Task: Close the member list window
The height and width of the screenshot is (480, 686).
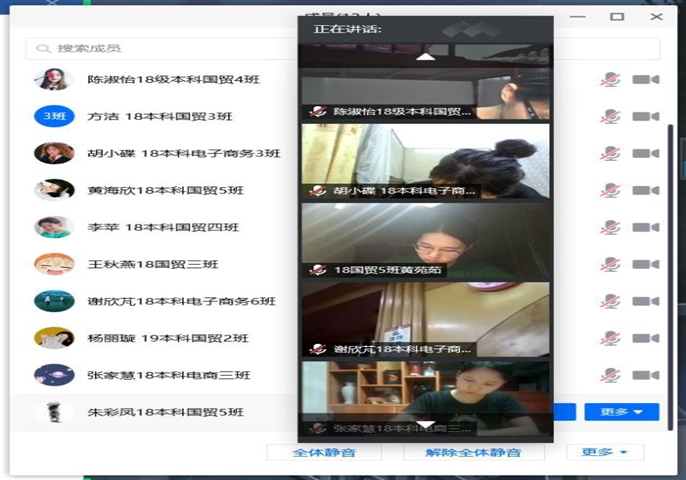Action: click(656, 17)
